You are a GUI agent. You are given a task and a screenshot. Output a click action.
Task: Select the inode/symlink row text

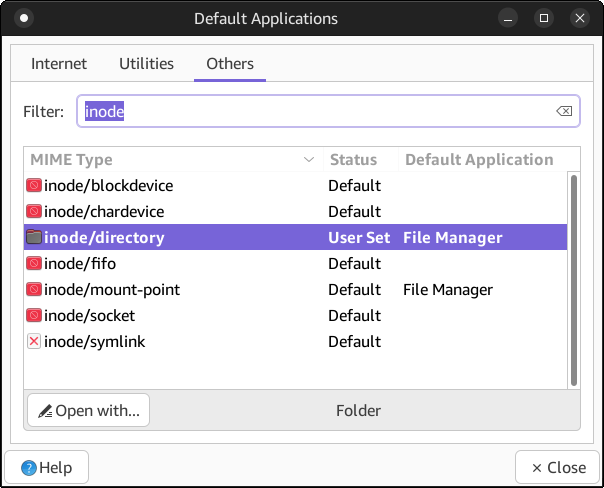94,342
